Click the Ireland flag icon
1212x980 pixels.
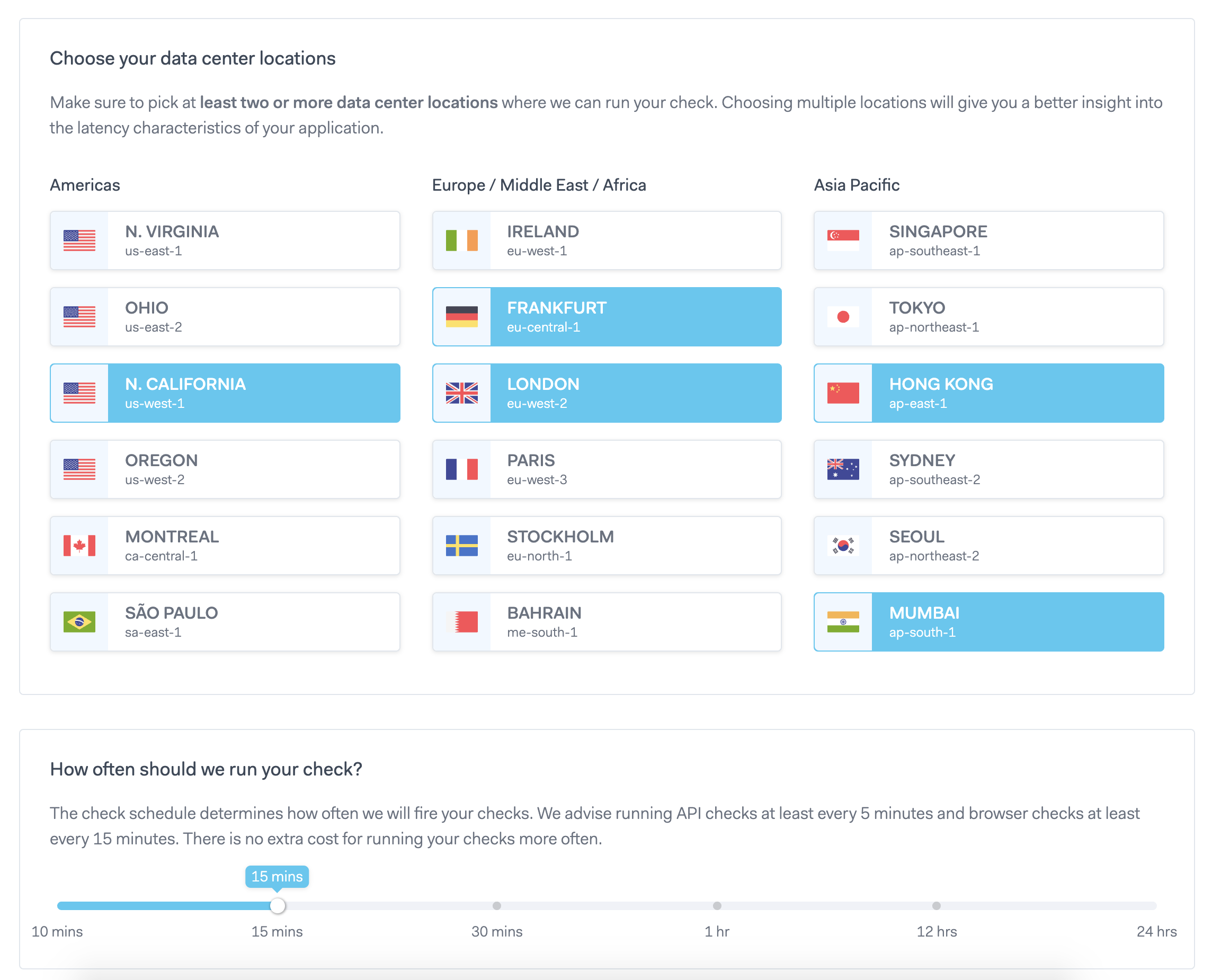(x=462, y=240)
